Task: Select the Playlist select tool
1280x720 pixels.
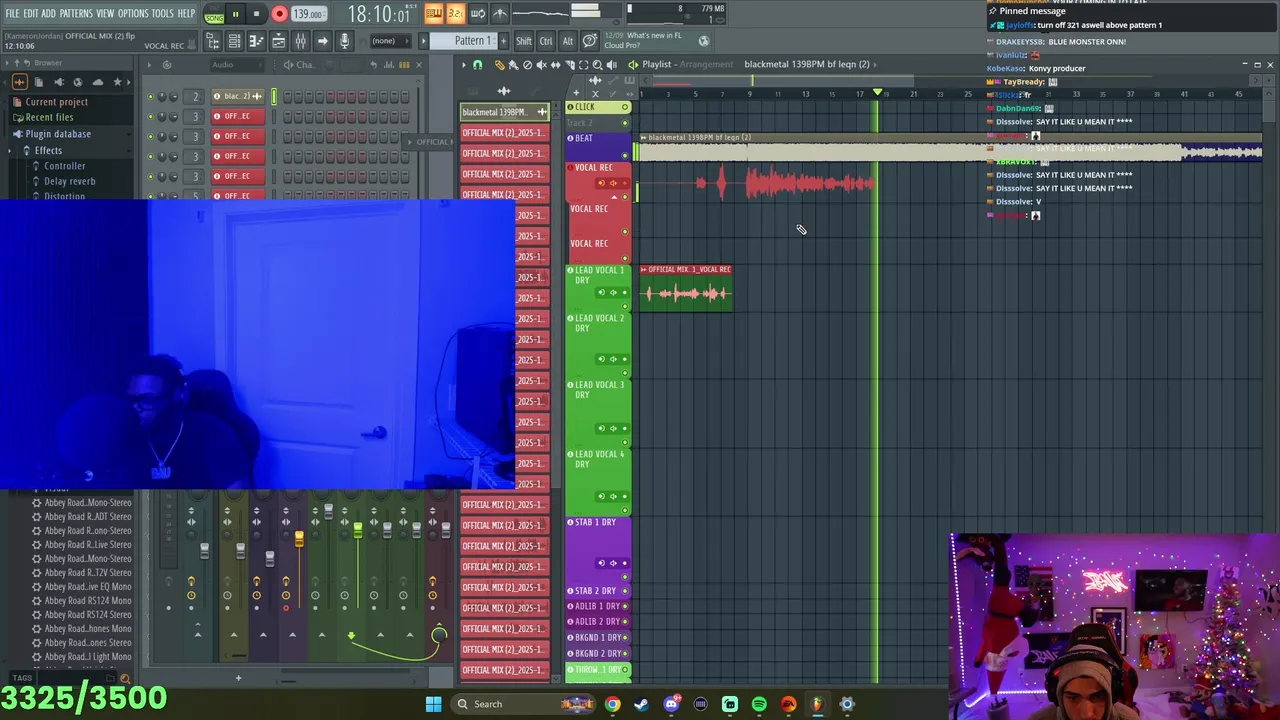Action: click(583, 65)
